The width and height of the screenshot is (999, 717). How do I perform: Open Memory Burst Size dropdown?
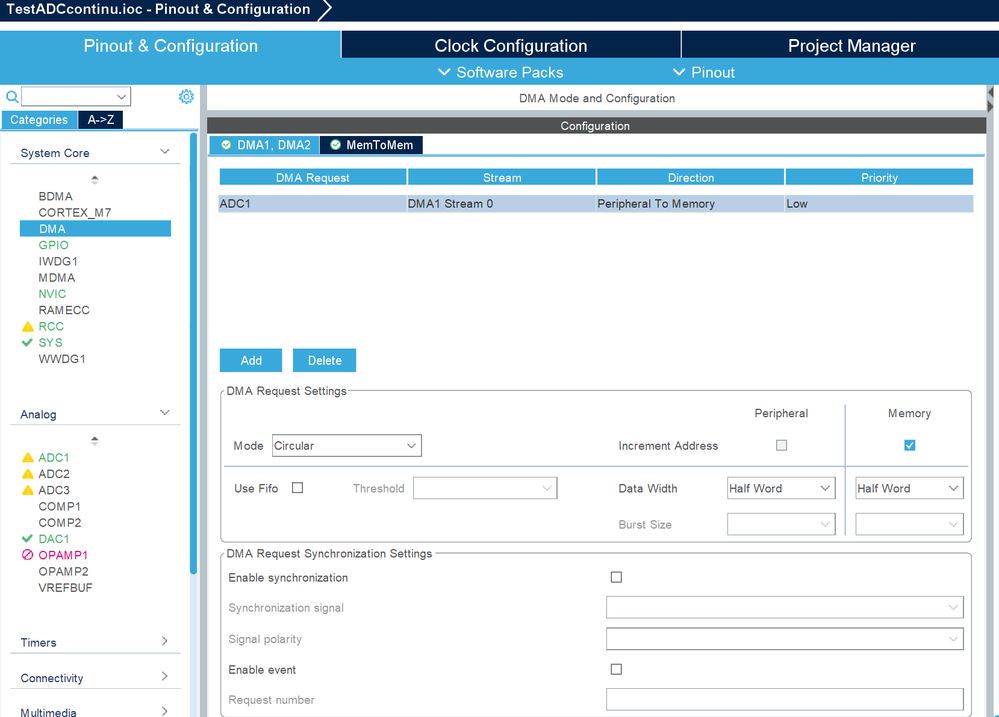click(x=909, y=525)
